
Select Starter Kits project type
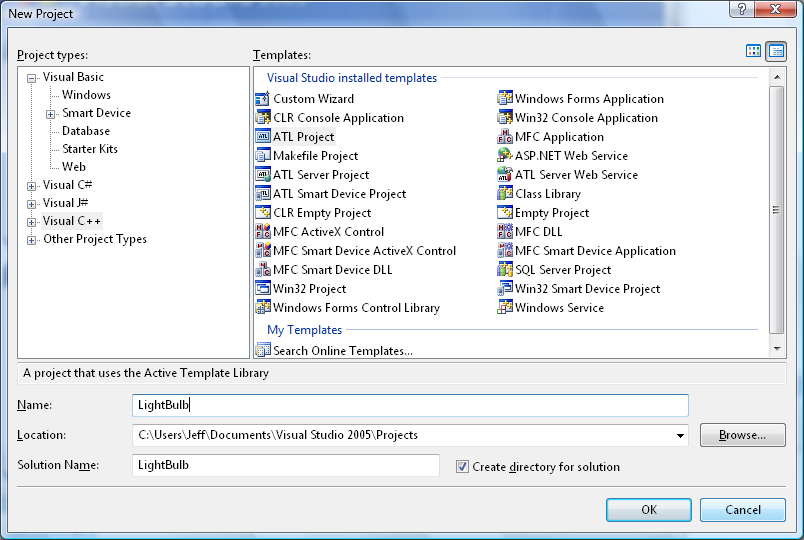click(x=90, y=149)
